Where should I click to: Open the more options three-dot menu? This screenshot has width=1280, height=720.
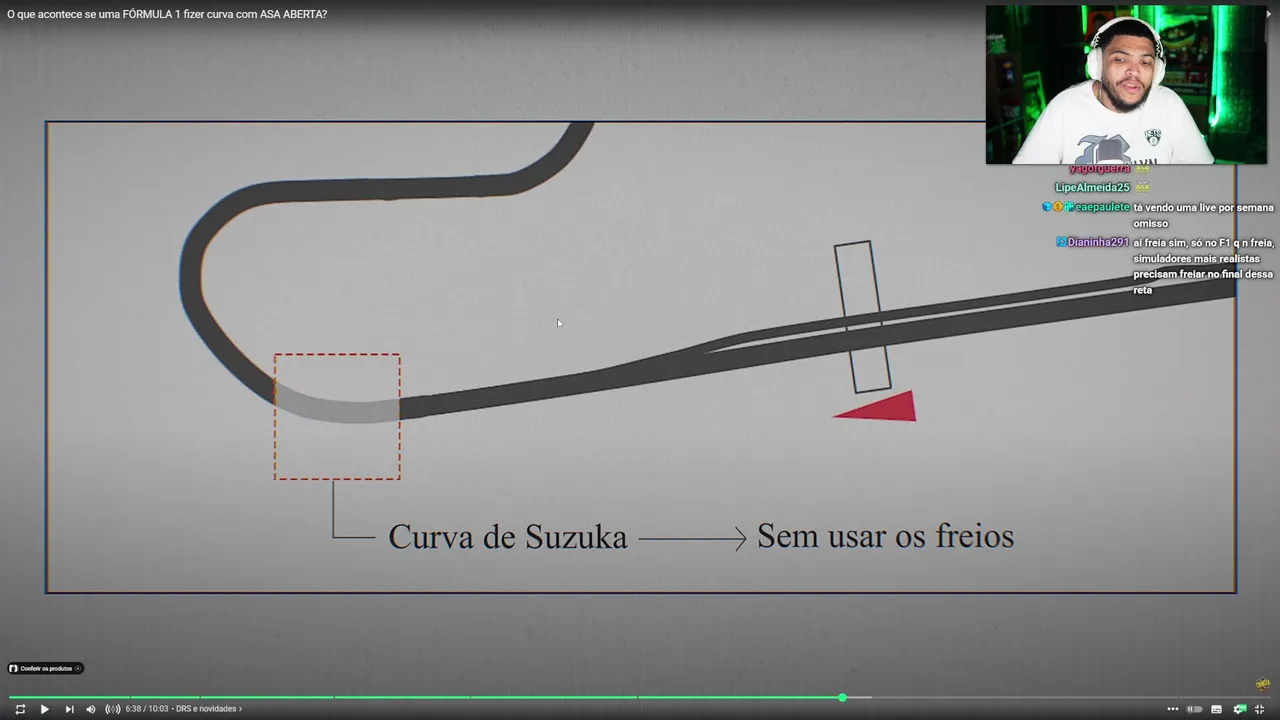point(1173,709)
